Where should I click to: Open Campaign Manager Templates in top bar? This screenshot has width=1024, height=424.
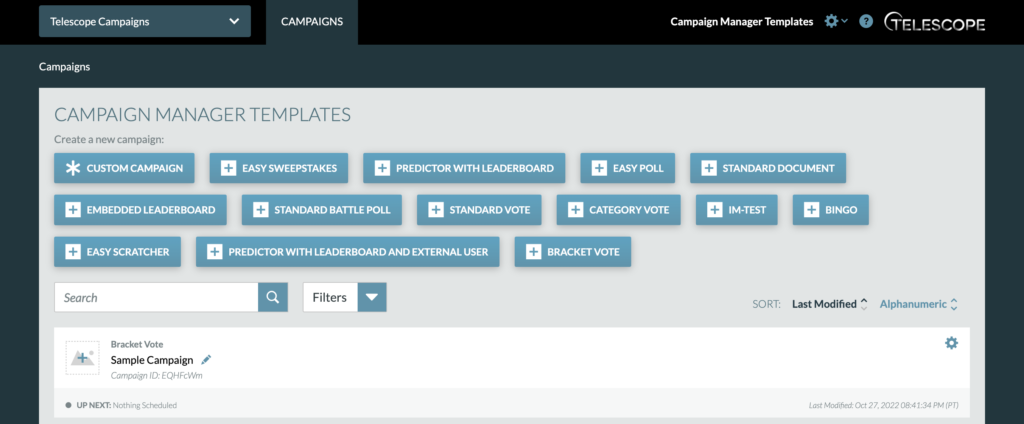(741, 21)
